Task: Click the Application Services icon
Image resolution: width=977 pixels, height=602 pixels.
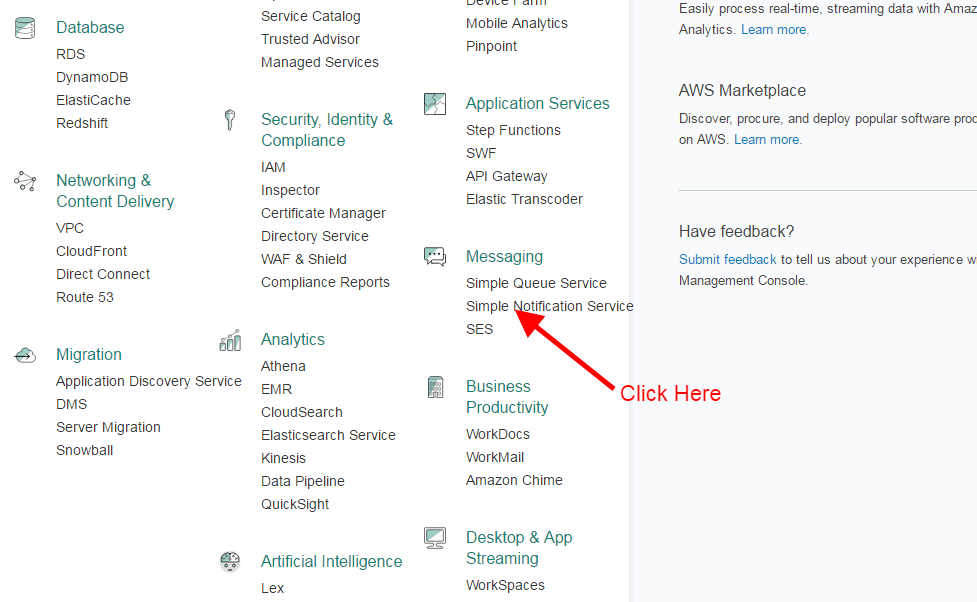Action: [x=435, y=104]
